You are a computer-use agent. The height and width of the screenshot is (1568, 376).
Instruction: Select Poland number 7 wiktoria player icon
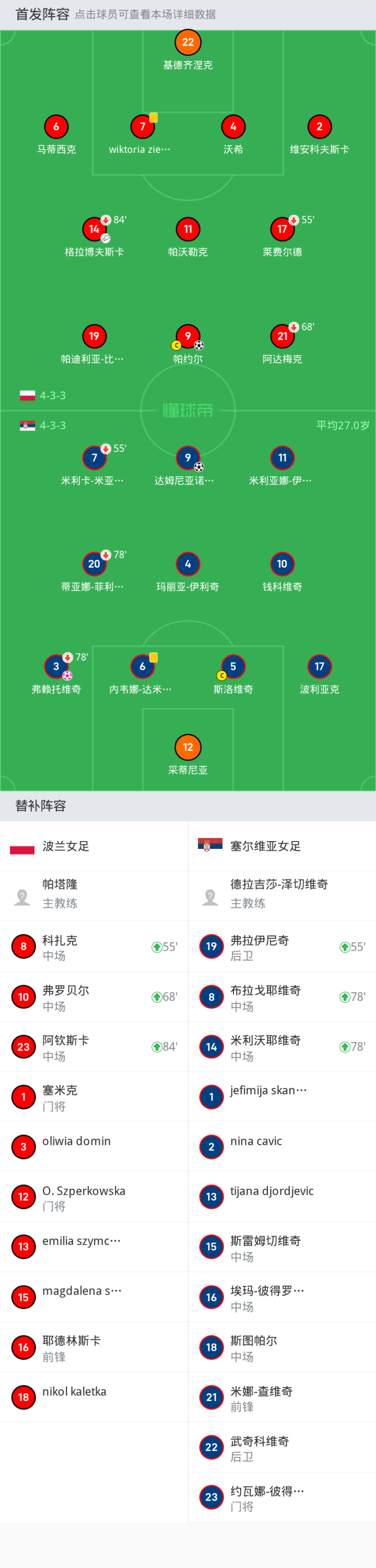[143, 127]
